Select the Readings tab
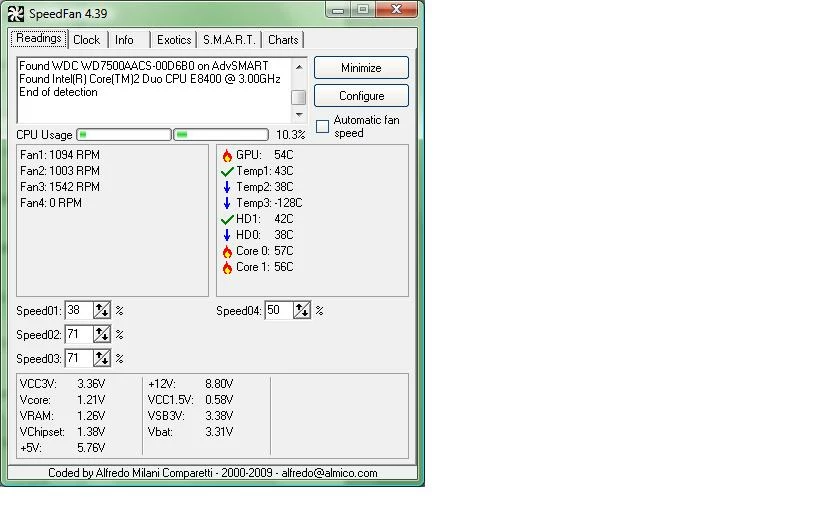The image size is (840, 525). point(39,39)
